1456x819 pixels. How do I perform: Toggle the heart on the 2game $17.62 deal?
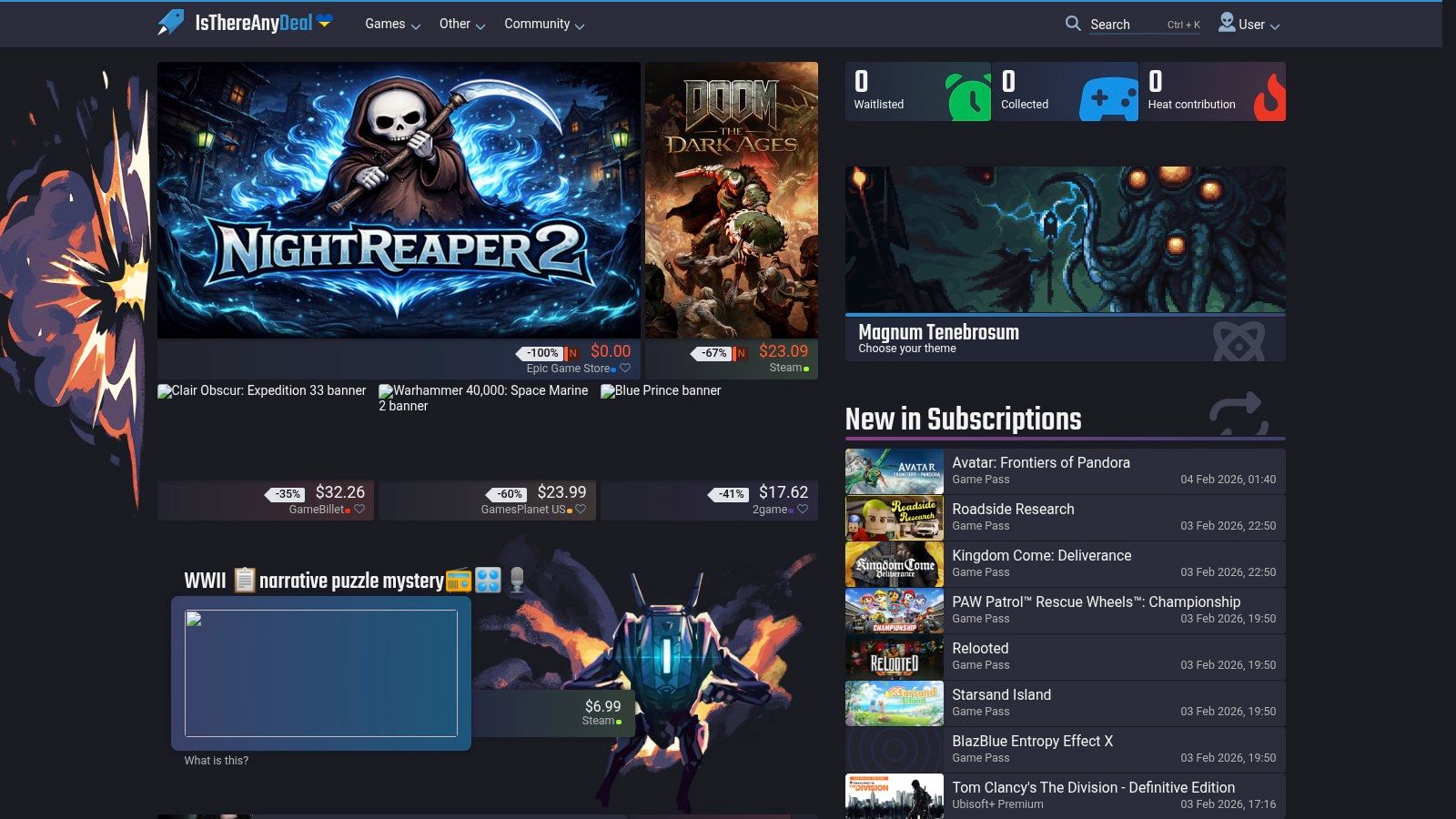pos(803,510)
